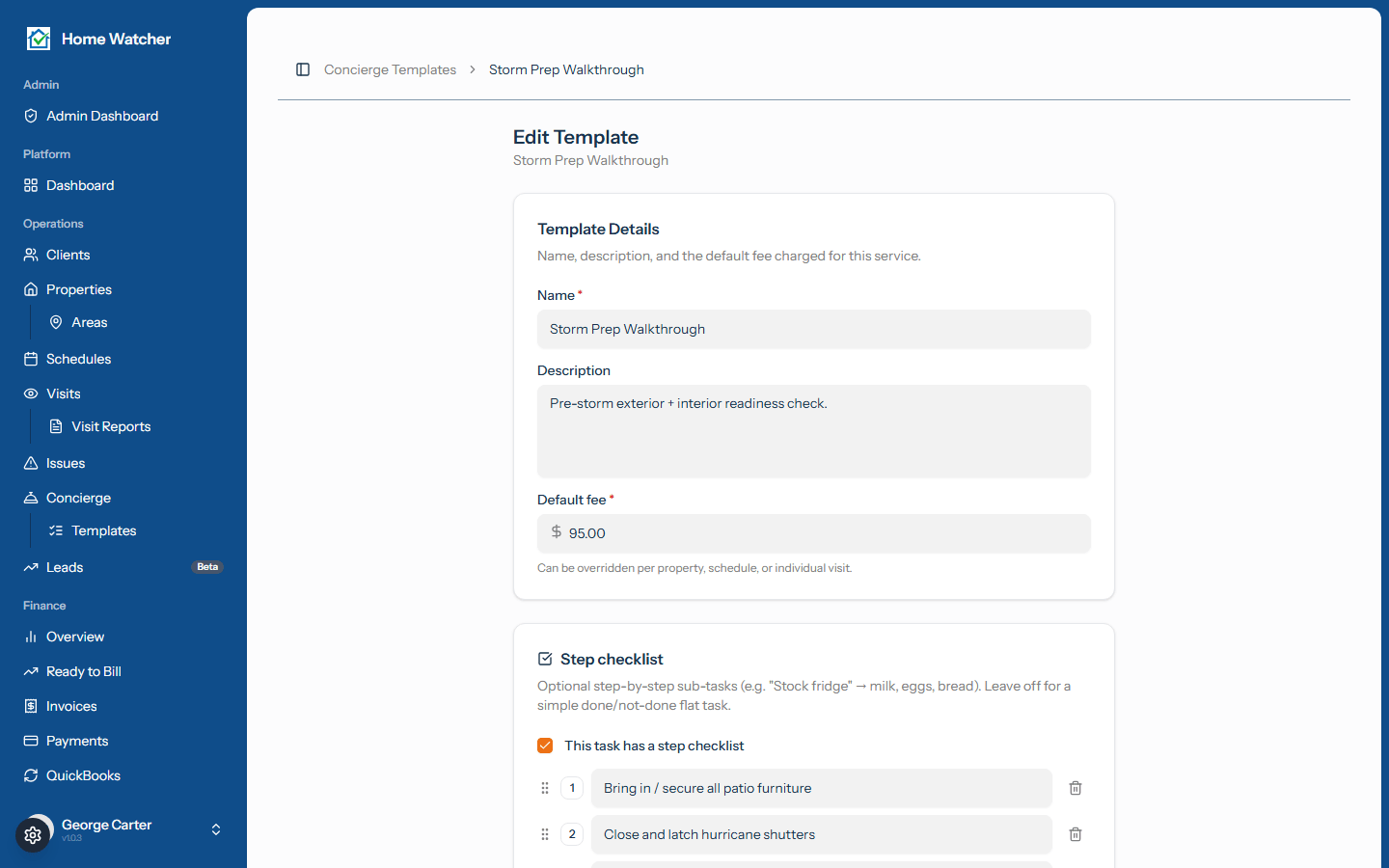Click the fee override hint text
Screen dimensions: 1389x868
[x=694, y=568]
